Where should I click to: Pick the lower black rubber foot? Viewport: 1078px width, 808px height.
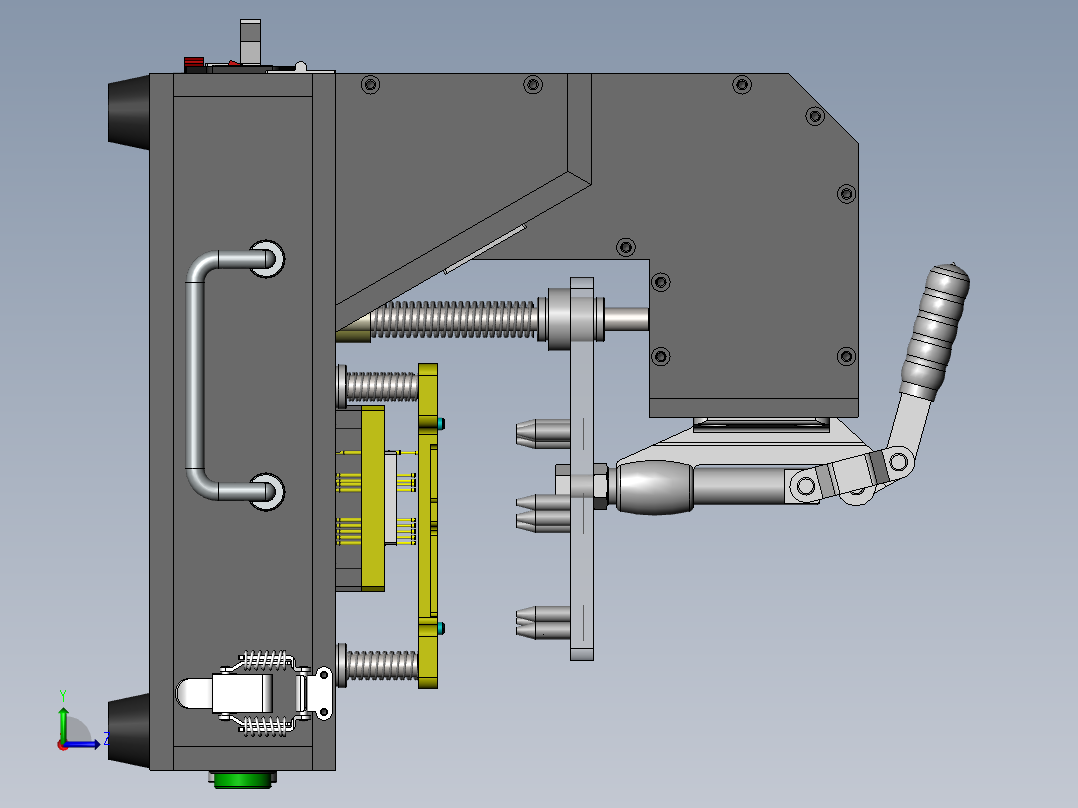(x=129, y=730)
